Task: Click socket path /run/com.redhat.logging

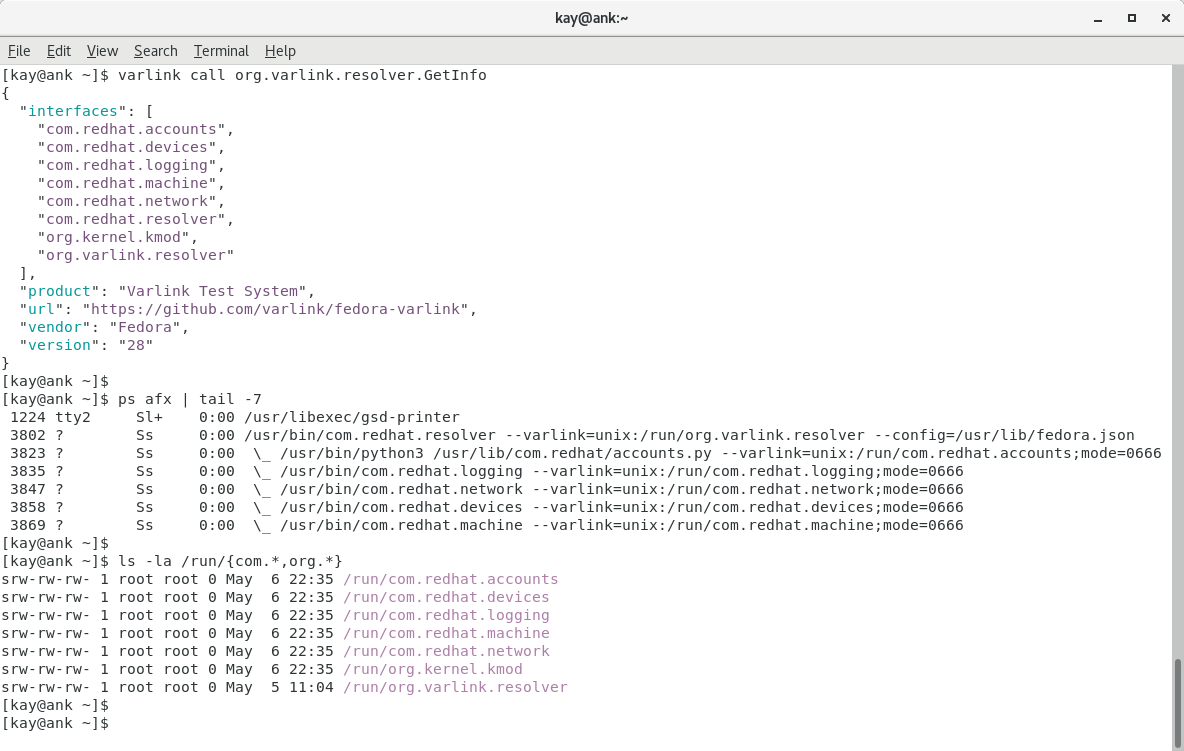Action: pos(446,616)
